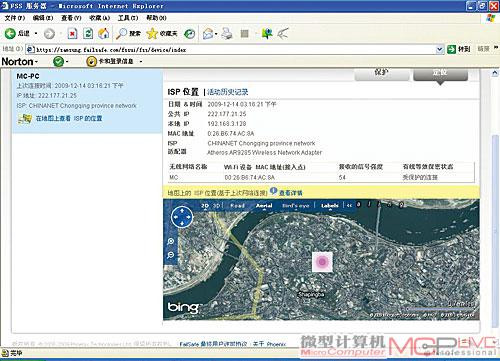Click the blue info icon by view details
This screenshot has width=500, height=361.
(x=273, y=191)
